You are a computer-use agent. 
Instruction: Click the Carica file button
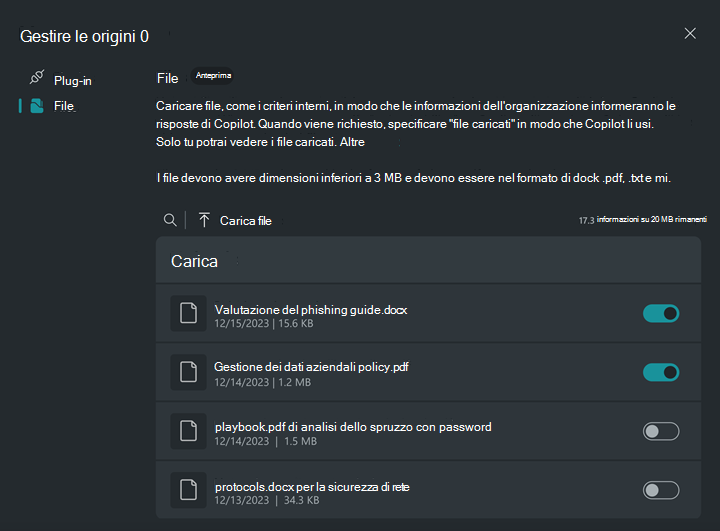(x=245, y=221)
